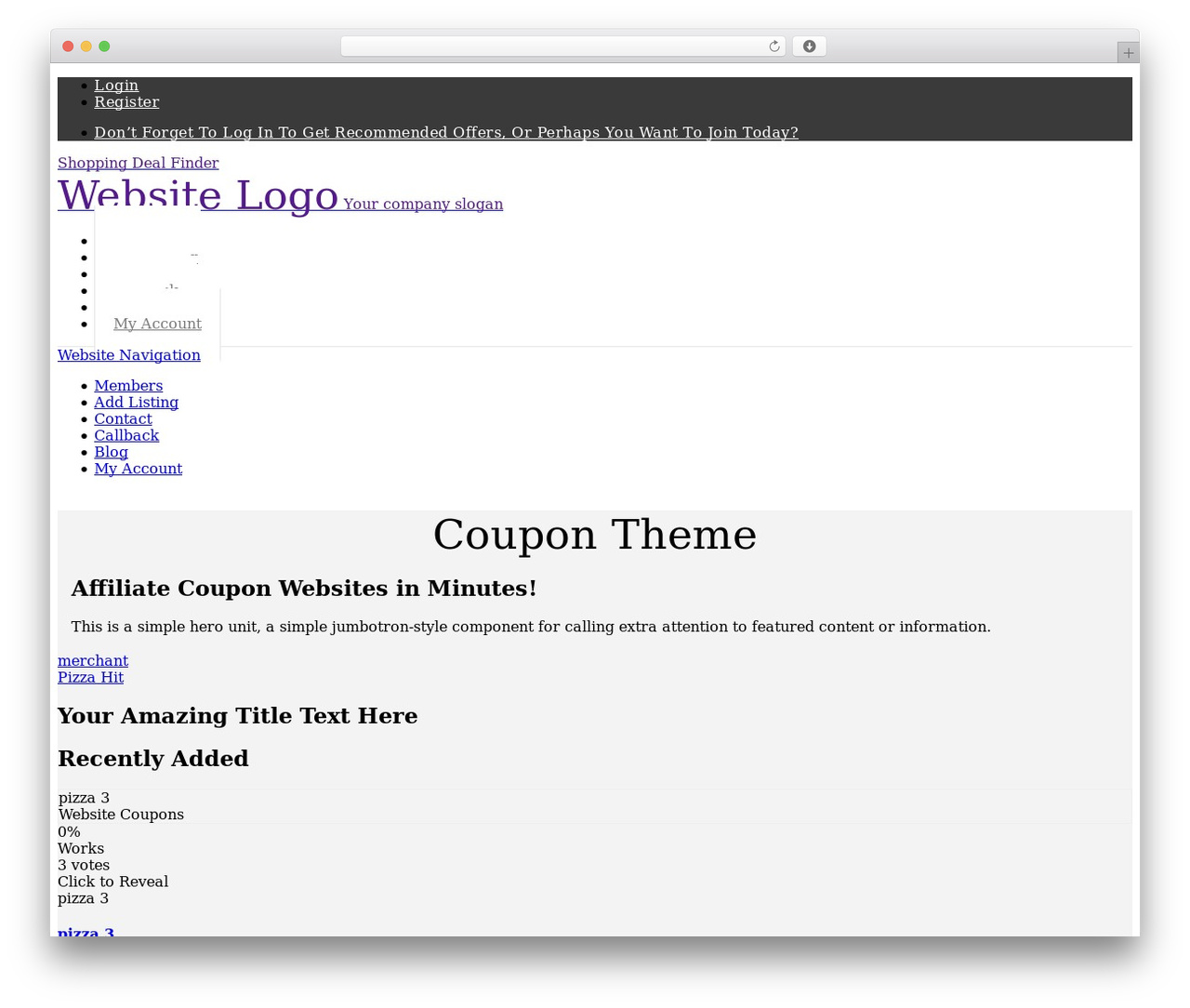The width and height of the screenshot is (1190, 1008).
Task: Open the Pizza Hit link
Action: coord(90,678)
